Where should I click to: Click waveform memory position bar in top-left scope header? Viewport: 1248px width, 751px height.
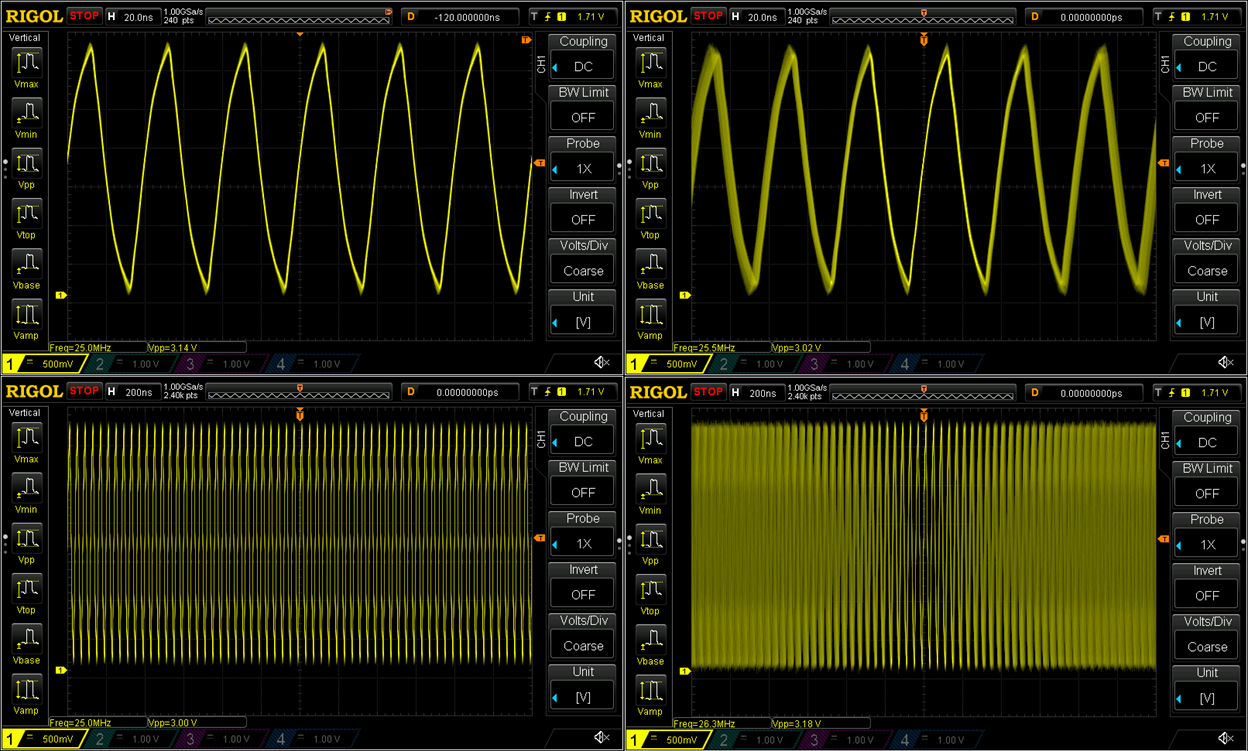pos(300,17)
